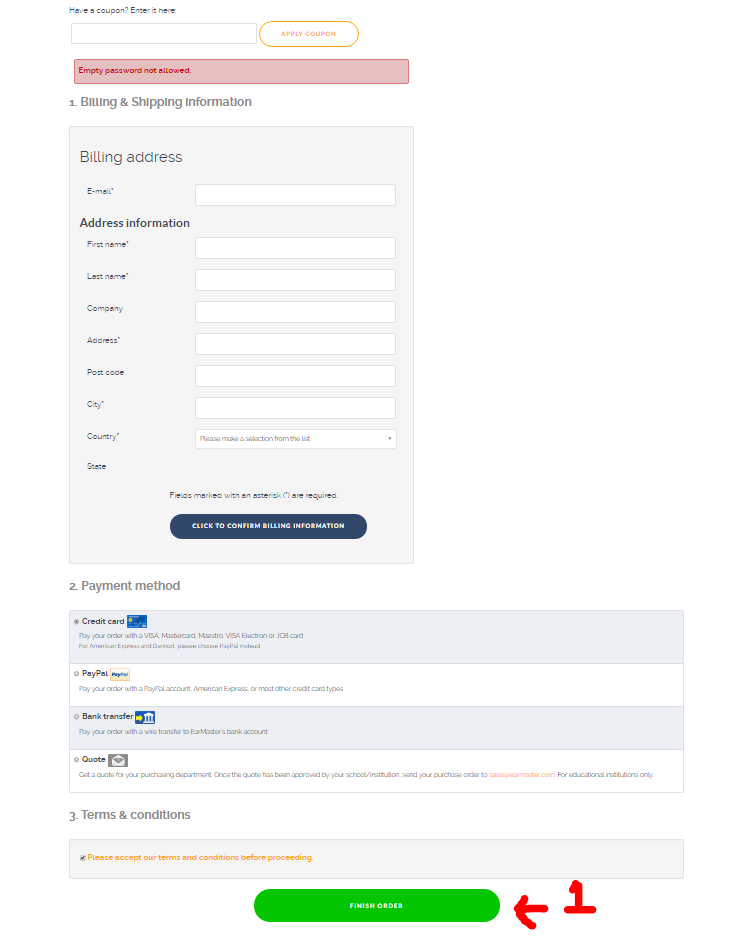Focus the E-mail input field
Image resolution: width=742 pixels, height=941 pixels.
pos(295,195)
